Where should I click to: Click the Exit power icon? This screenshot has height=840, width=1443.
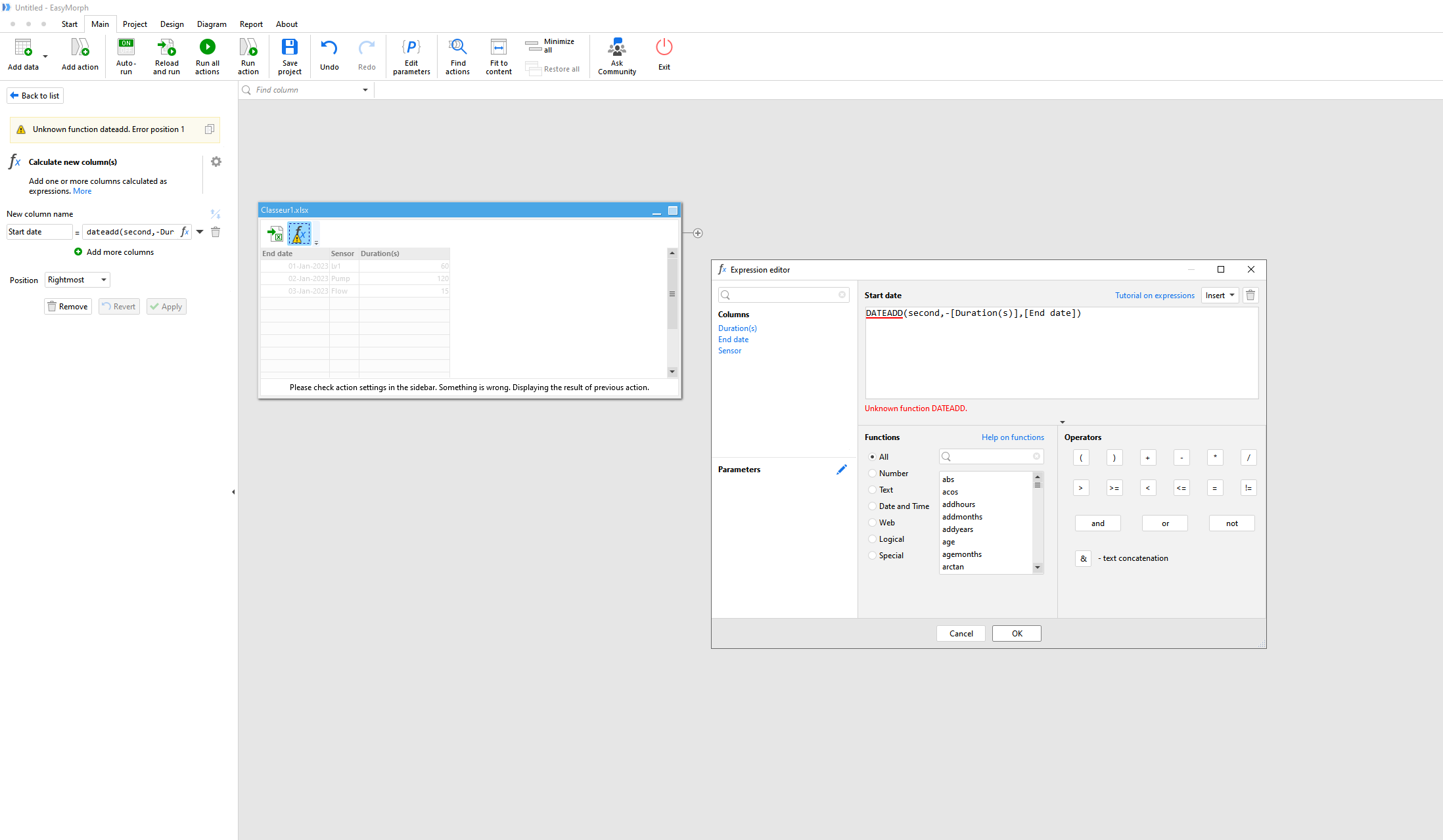[664, 47]
